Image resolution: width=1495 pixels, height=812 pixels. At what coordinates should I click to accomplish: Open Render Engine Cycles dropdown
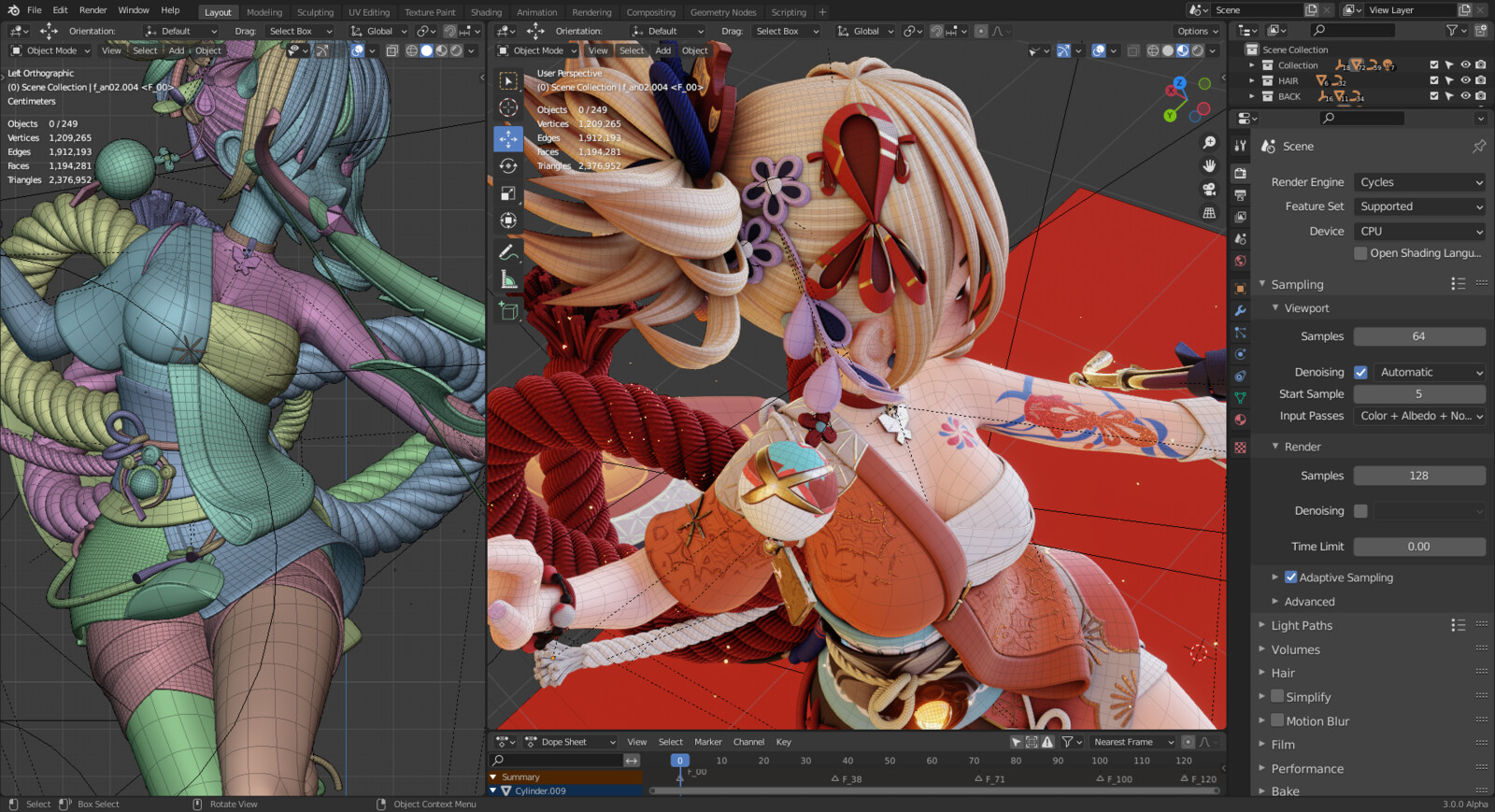[1420, 182]
